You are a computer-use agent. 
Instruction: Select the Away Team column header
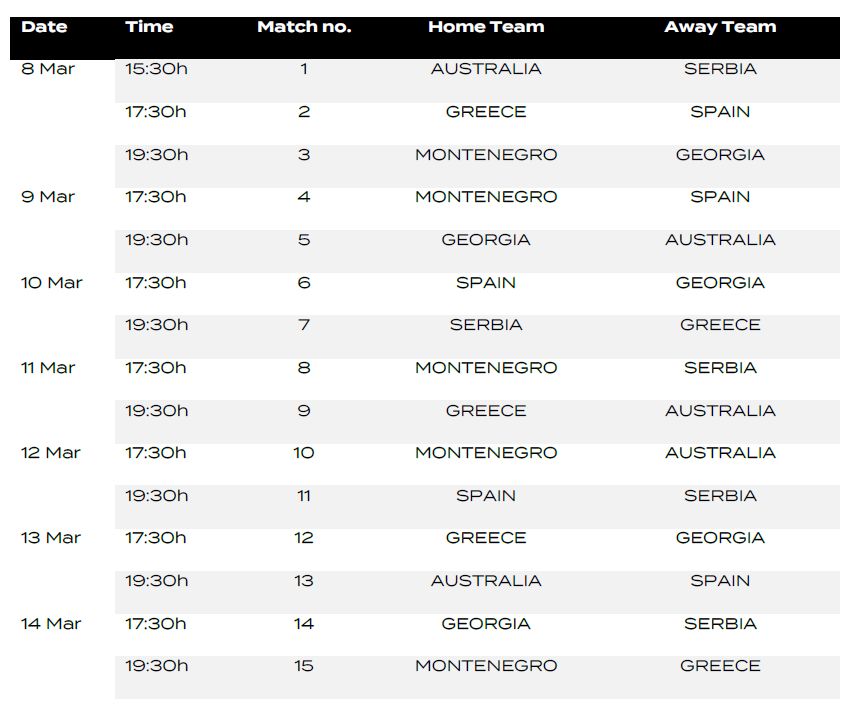pyautogui.click(x=720, y=27)
